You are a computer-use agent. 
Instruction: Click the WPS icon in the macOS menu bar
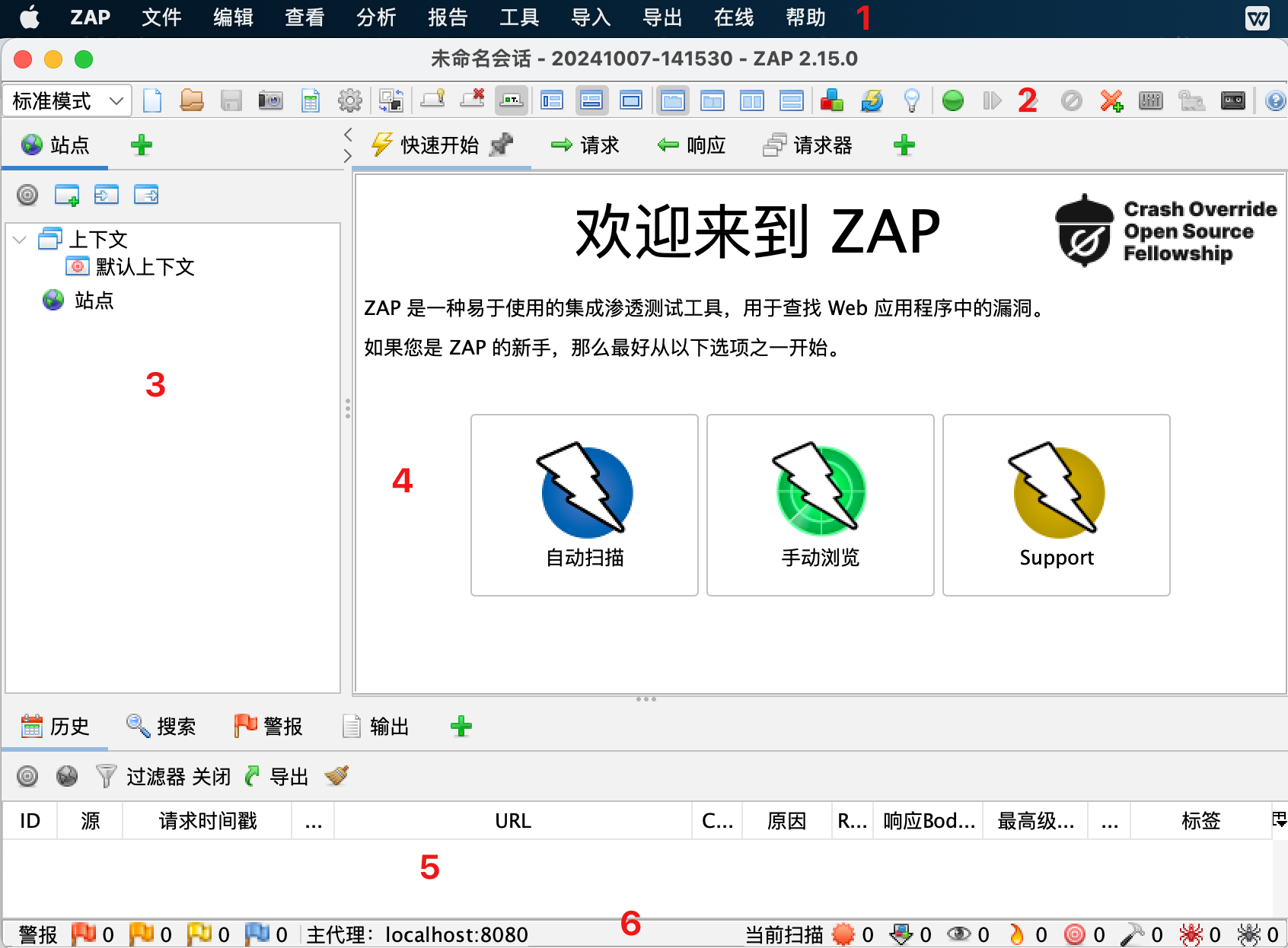pos(1257,18)
